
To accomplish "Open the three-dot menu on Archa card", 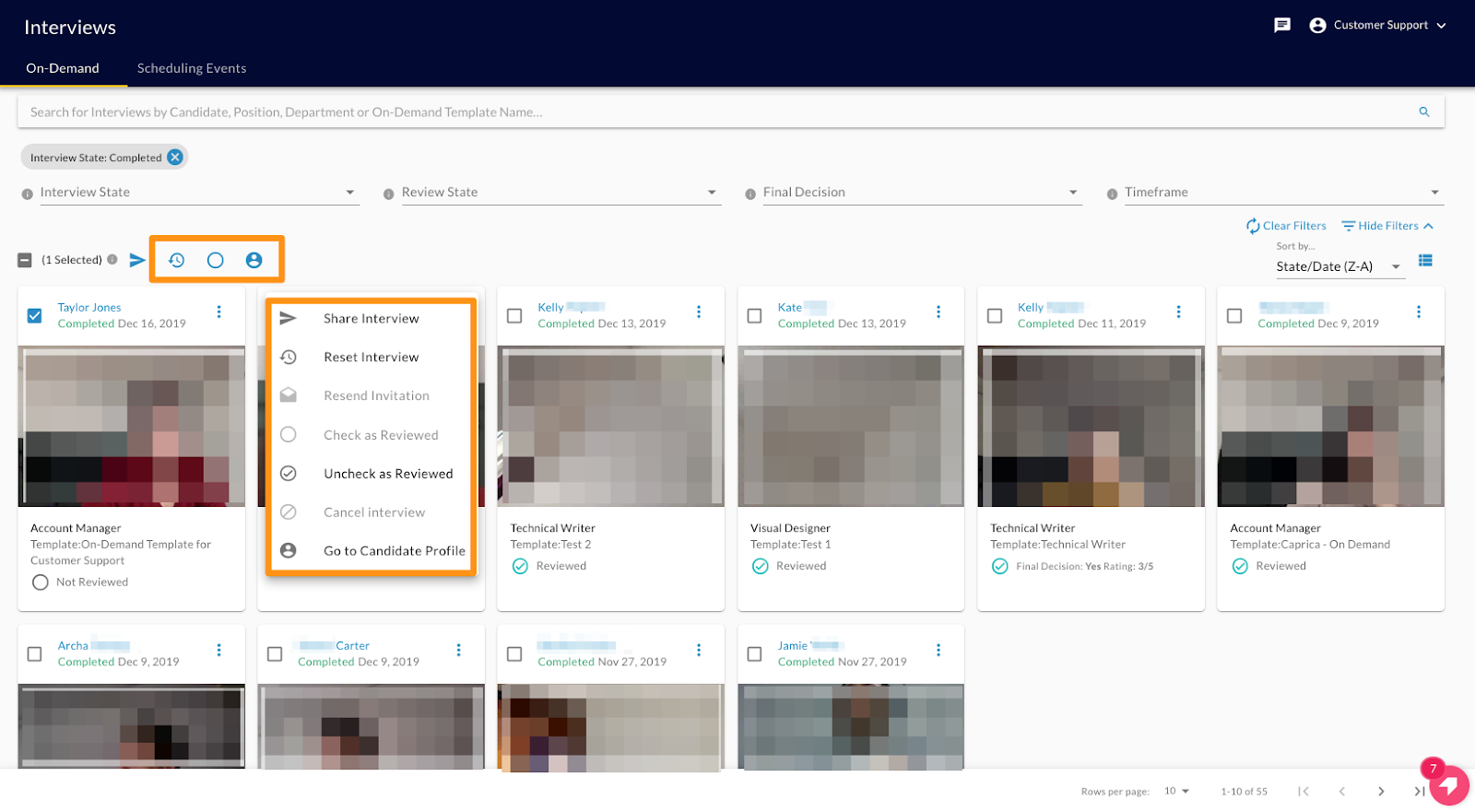I will point(218,651).
